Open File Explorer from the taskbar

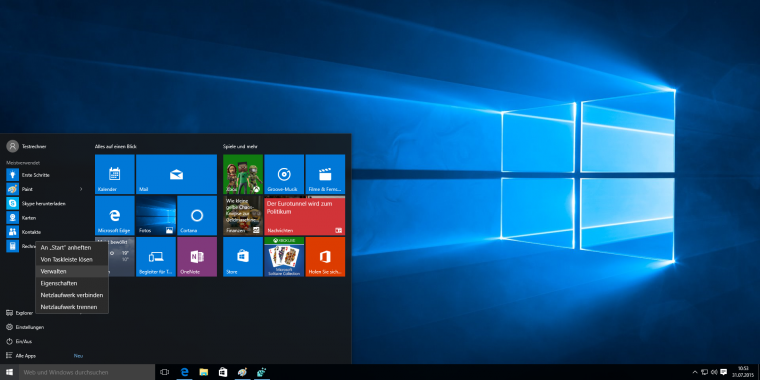pyautogui.click(x=204, y=372)
